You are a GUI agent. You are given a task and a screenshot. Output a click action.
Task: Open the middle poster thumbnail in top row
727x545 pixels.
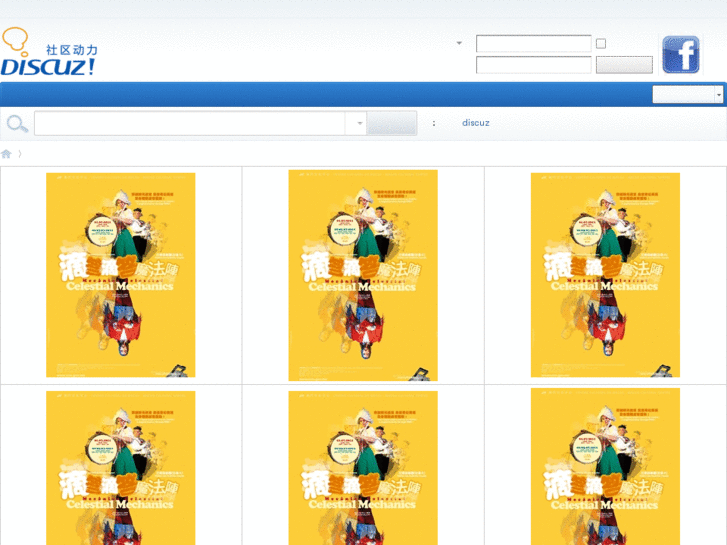pos(363,276)
